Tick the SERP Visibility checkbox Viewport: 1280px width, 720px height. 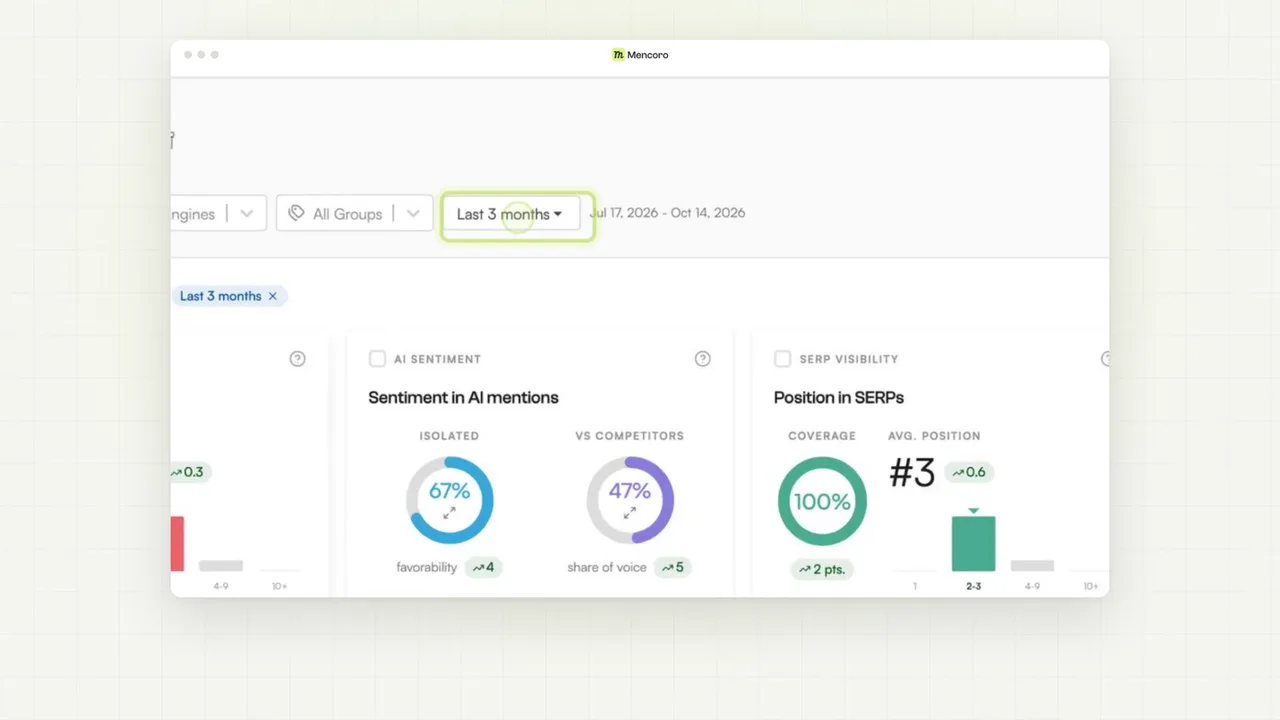[x=782, y=359]
